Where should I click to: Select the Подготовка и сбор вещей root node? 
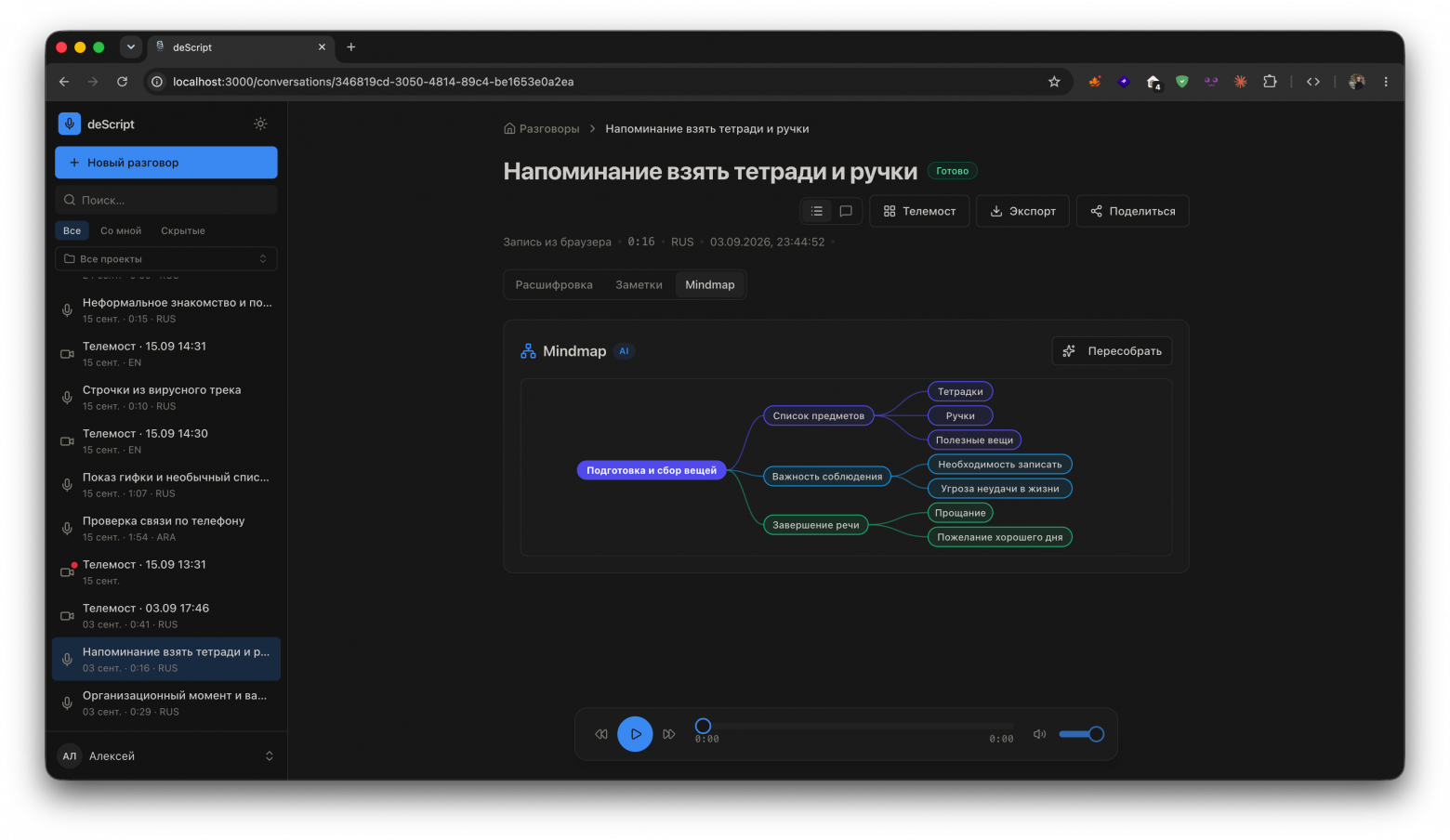(x=652, y=470)
